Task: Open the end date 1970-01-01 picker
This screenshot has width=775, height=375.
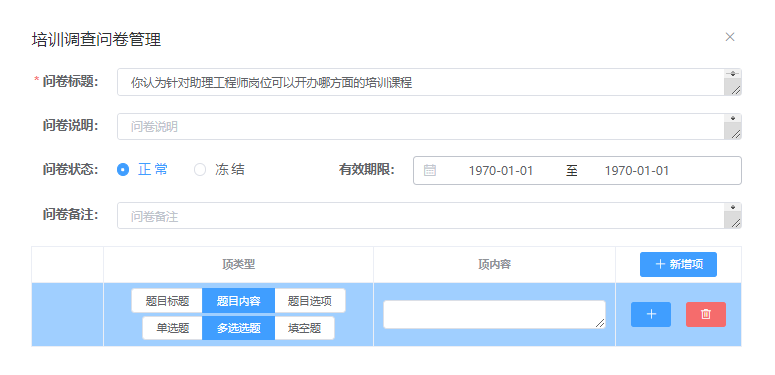Action: [637, 171]
